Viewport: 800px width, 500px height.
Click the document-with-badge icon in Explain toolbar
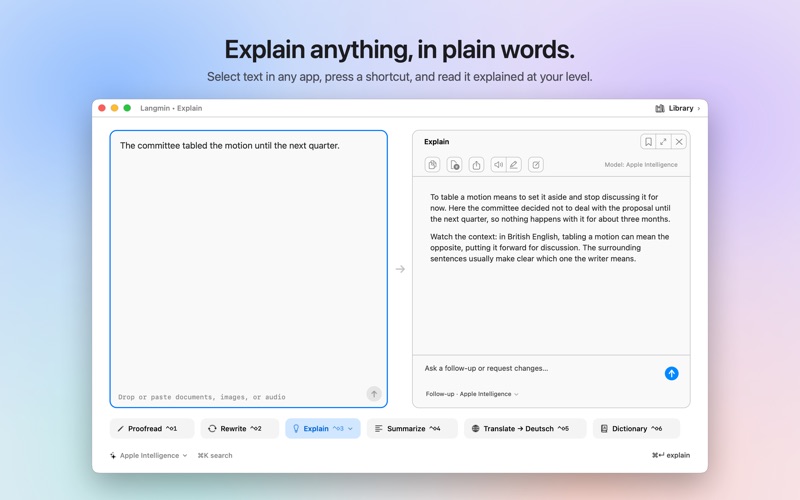click(x=454, y=165)
